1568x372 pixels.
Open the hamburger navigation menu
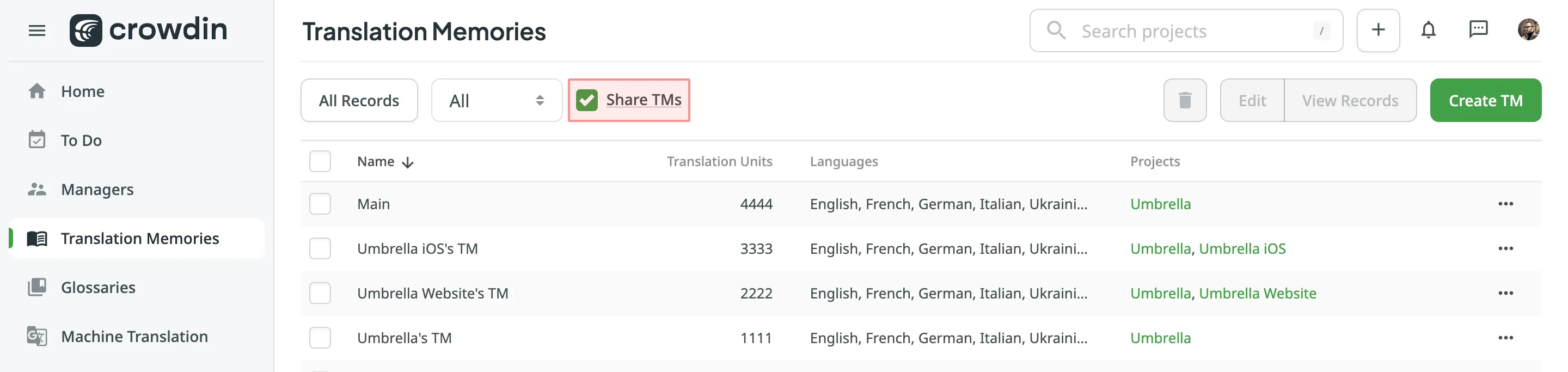[x=36, y=31]
